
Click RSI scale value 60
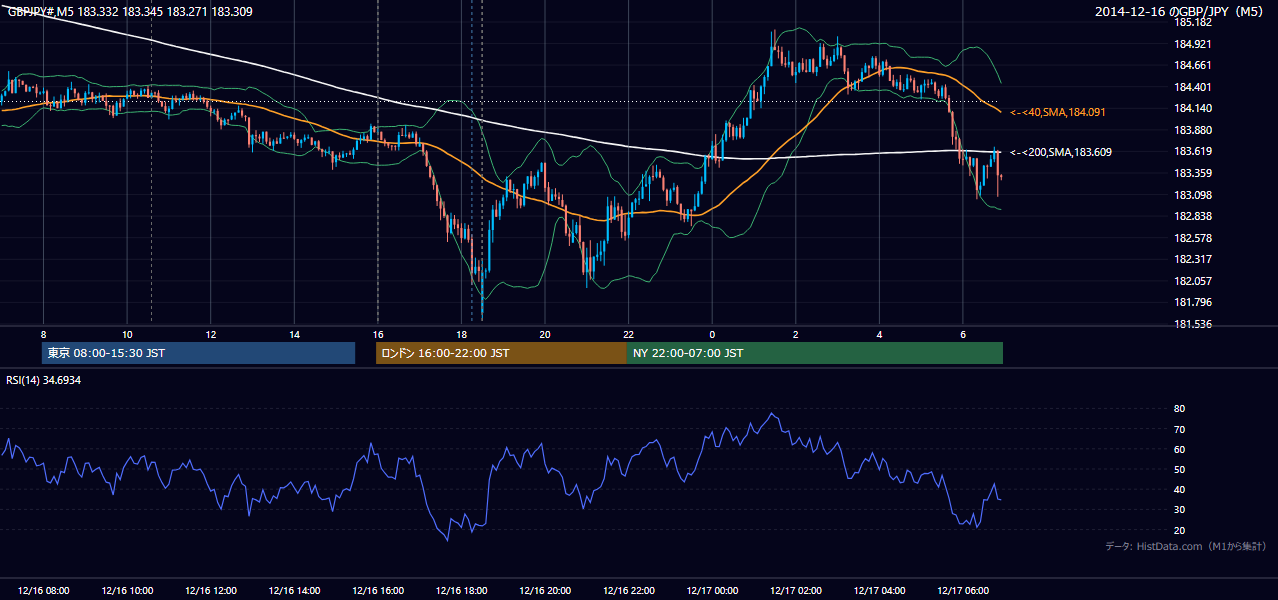(1179, 449)
